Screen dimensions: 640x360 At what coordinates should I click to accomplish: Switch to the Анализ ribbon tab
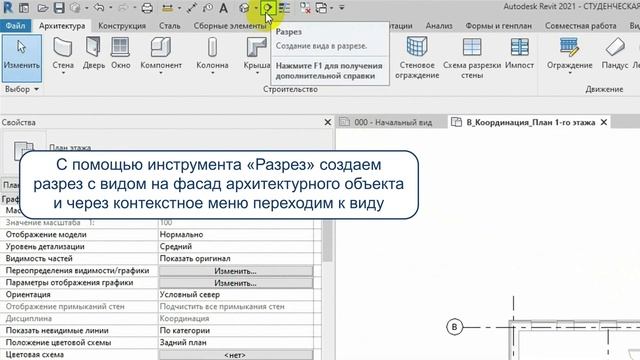click(x=439, y=26)
